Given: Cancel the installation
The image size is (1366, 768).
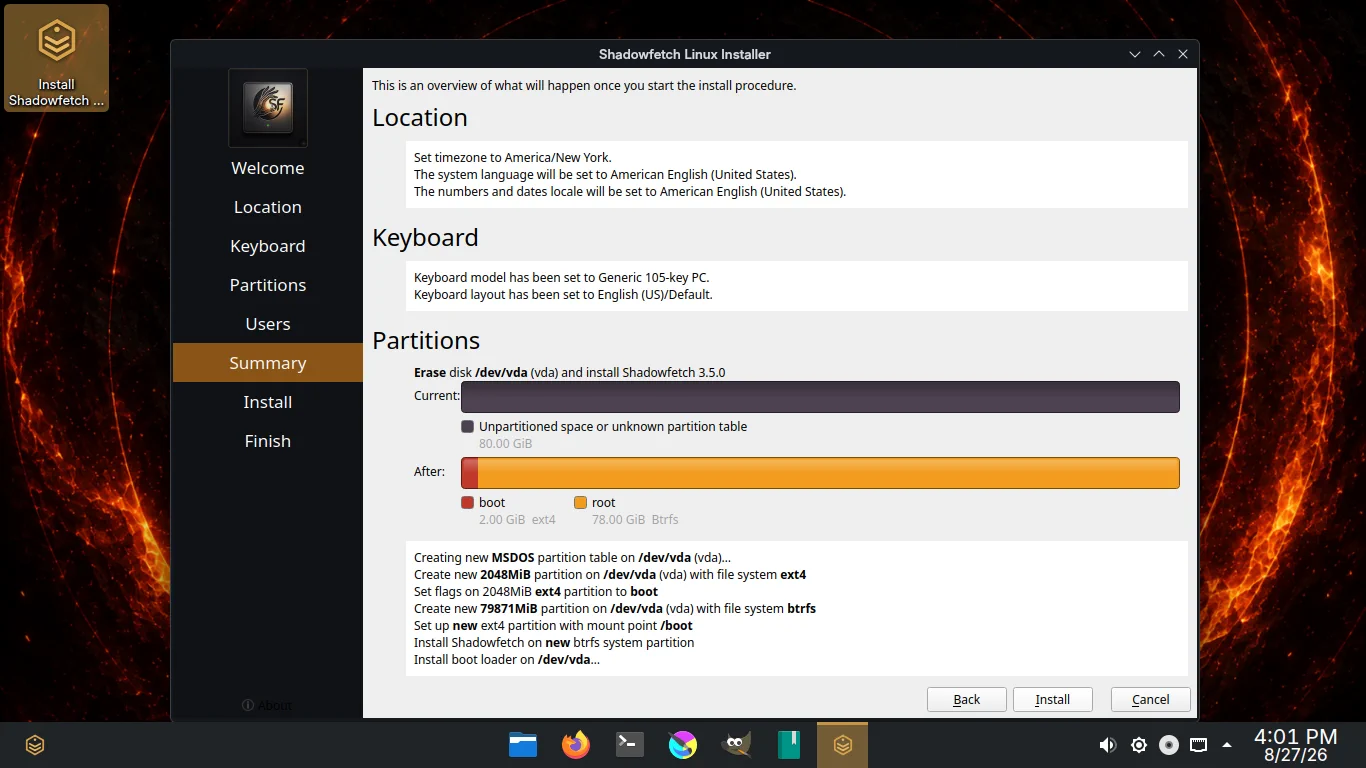Looking at the screenshot, I should click(1150, 699).
